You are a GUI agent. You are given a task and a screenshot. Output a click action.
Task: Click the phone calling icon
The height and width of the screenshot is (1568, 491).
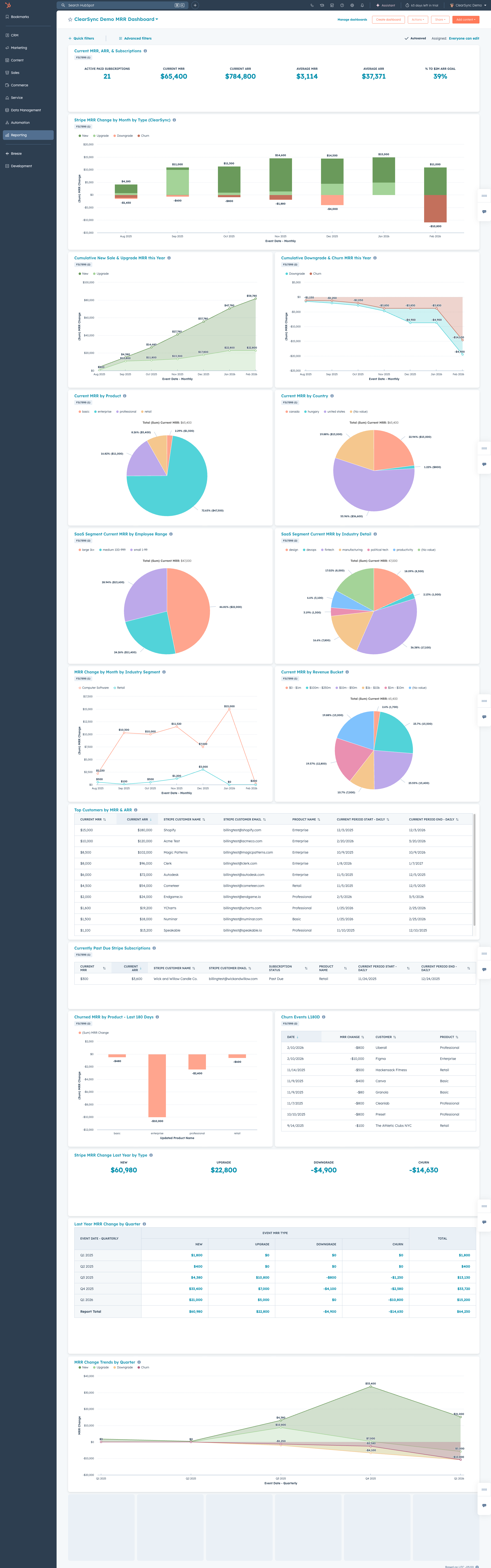coord(312,6)
